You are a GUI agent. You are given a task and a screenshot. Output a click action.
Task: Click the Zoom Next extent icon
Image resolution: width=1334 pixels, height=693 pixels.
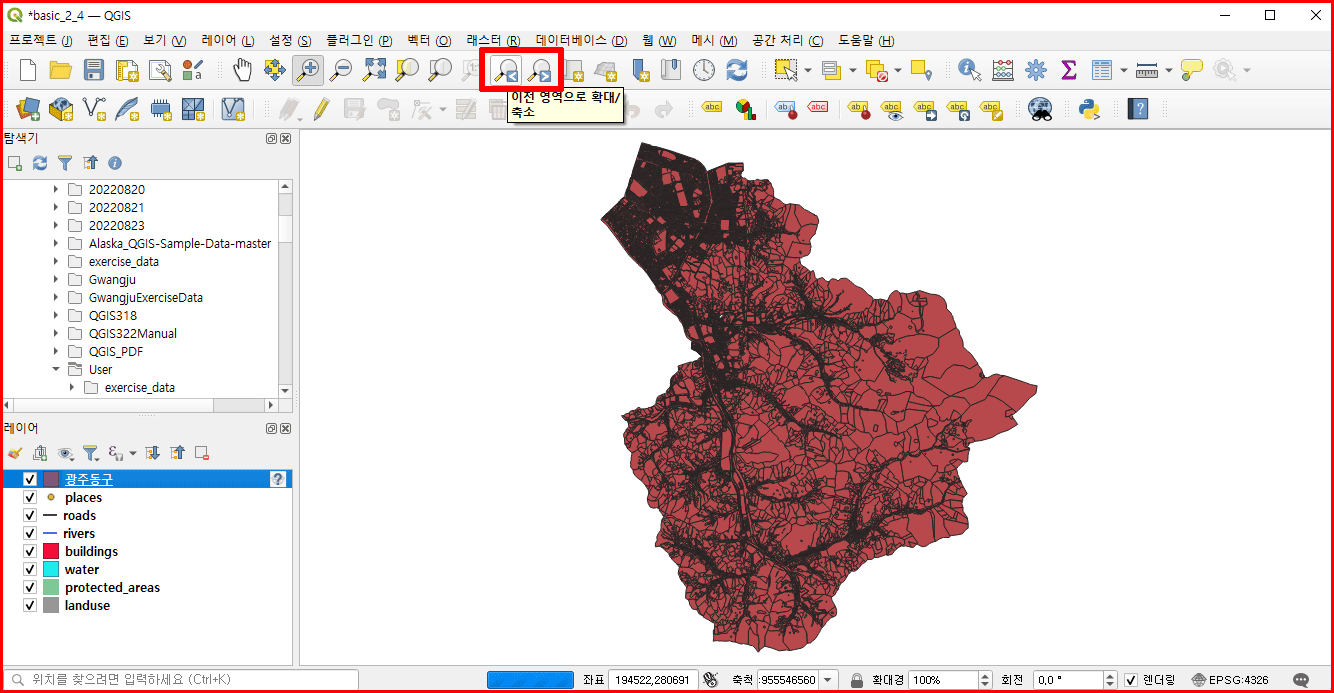click(x=540, y=70)
